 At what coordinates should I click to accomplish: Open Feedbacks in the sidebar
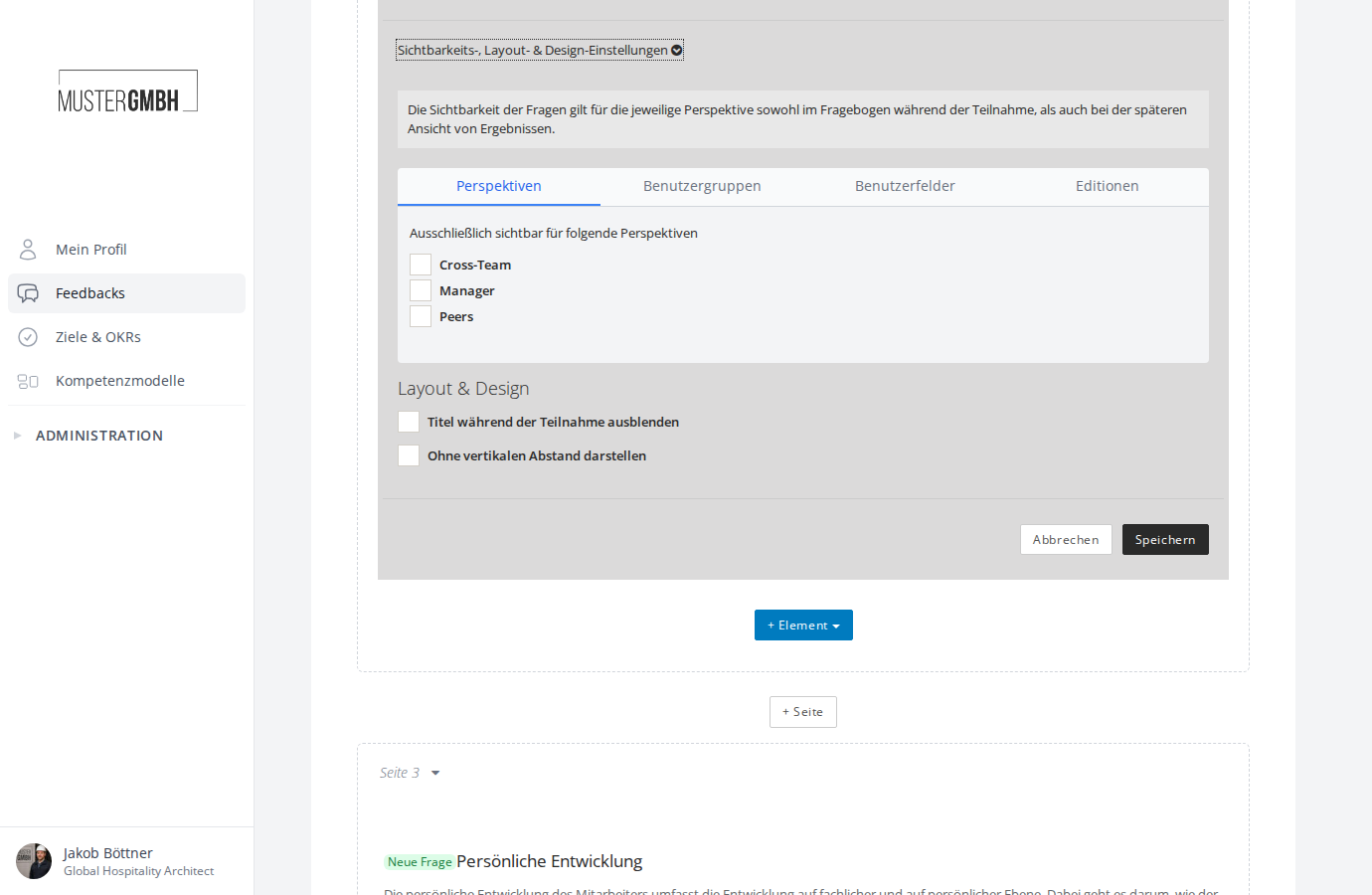126,293
